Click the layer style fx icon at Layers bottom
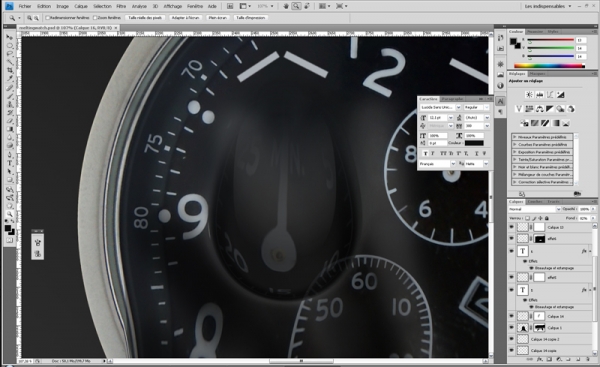Image resolution: width=600 pixels, height=367 pixels. [x=540, y=359]
